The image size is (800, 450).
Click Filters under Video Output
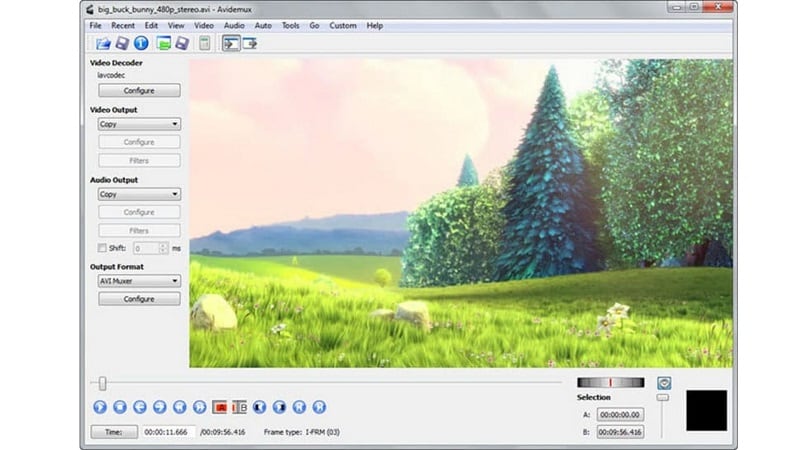(139, 160)
